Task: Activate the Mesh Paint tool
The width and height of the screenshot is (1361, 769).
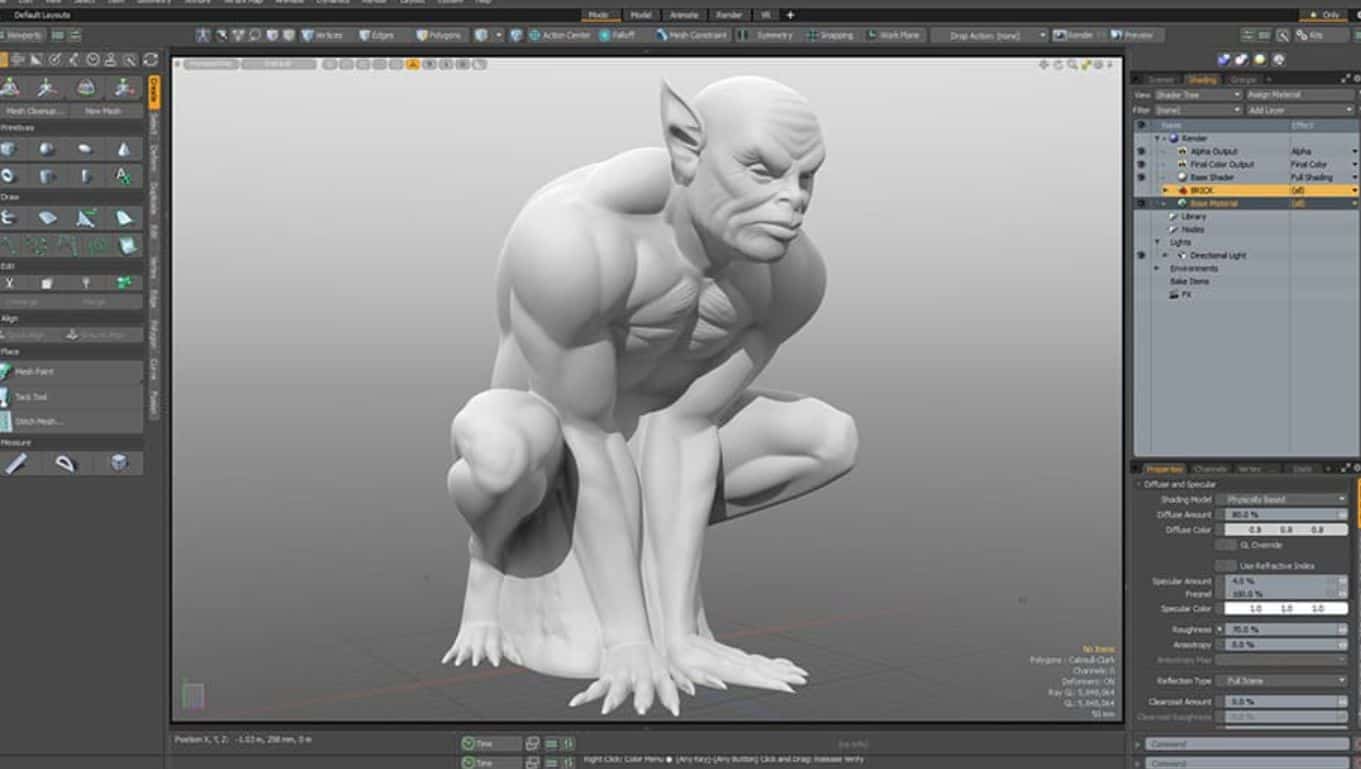Action: tap(40, 371)
